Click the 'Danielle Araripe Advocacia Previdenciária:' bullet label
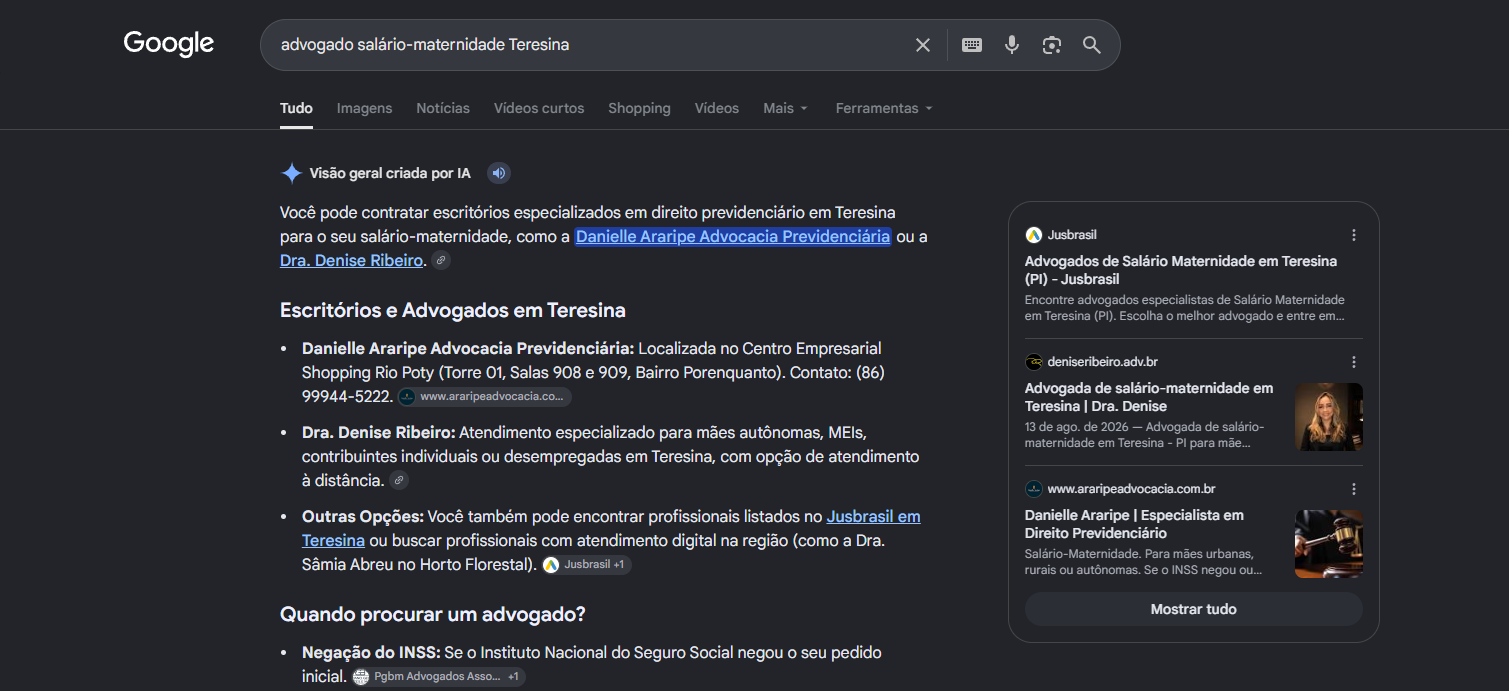 coord(468,349)
